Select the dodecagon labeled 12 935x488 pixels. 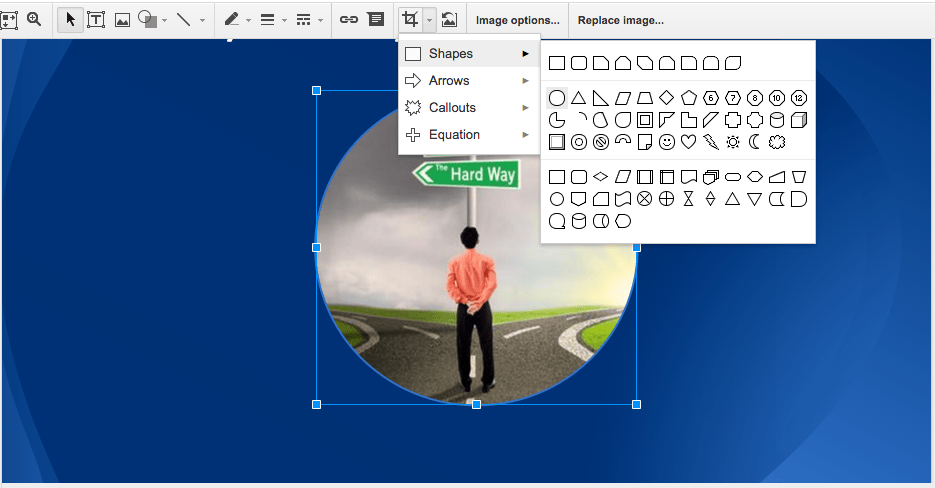[799, 98]
